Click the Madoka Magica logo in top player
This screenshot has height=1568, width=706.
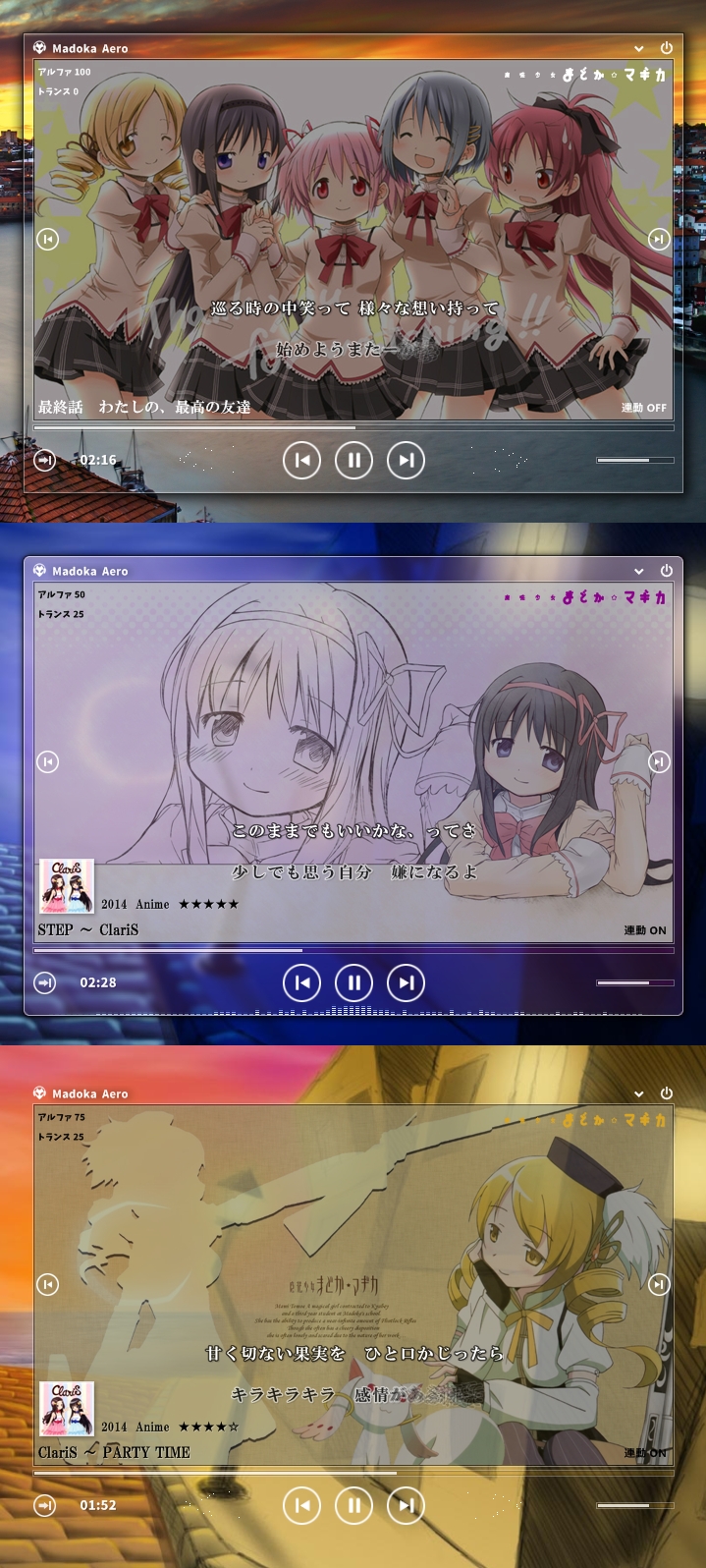coord(584,74)
